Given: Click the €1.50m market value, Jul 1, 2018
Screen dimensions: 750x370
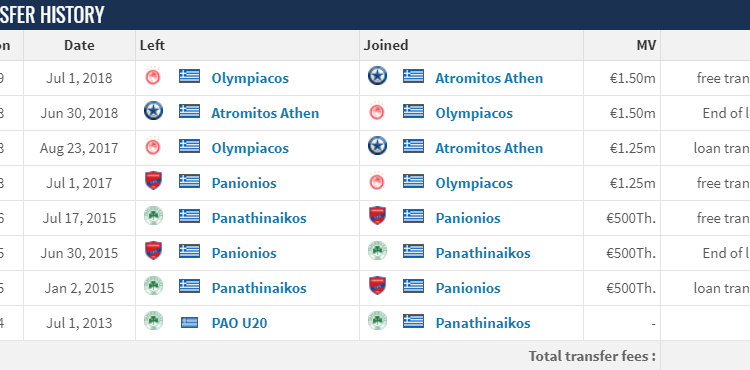Looking at the screenshot, I should pos(632,78).
